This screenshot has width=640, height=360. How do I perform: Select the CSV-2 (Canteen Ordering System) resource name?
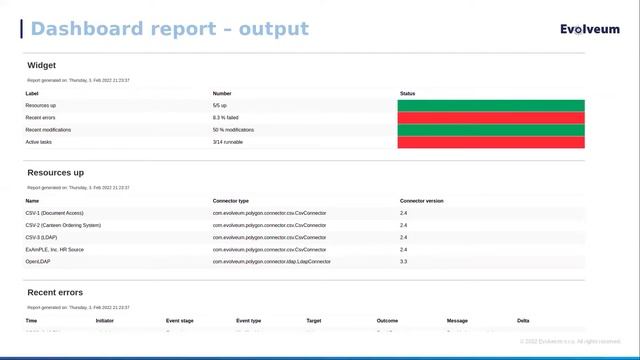tap(63, 225)
